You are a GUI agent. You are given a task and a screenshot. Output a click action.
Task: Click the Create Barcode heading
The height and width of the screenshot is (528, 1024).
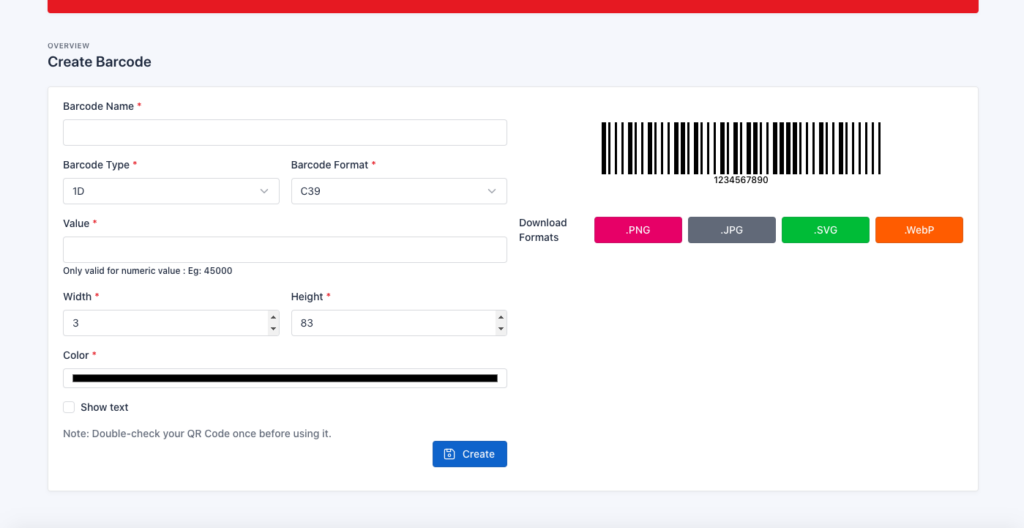99,62
